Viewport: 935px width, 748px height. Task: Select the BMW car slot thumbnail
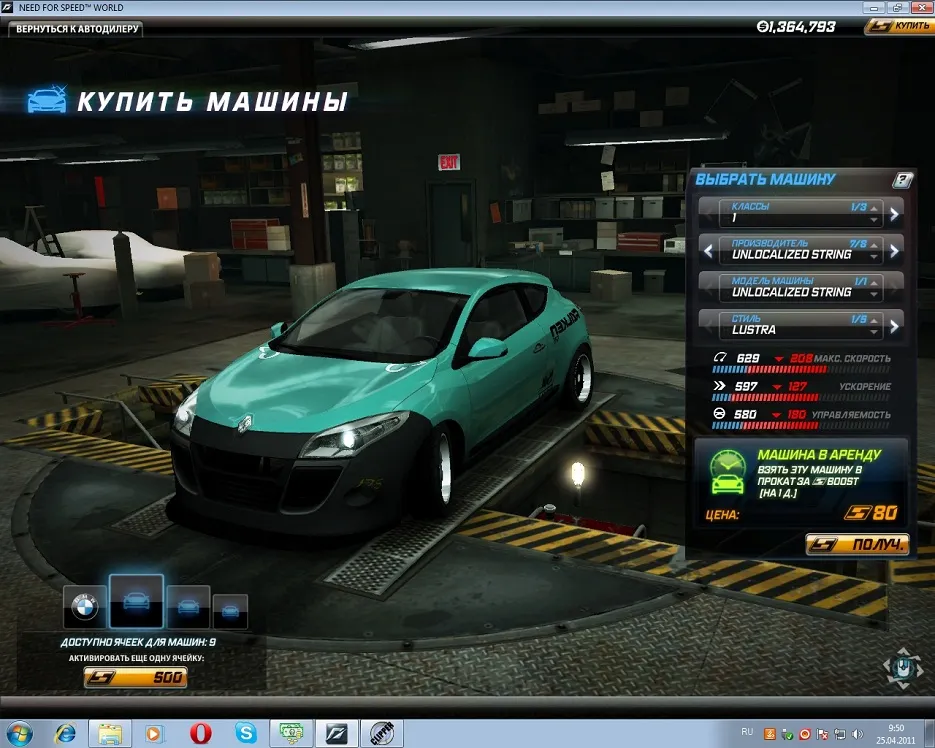(x=85, y=607)
